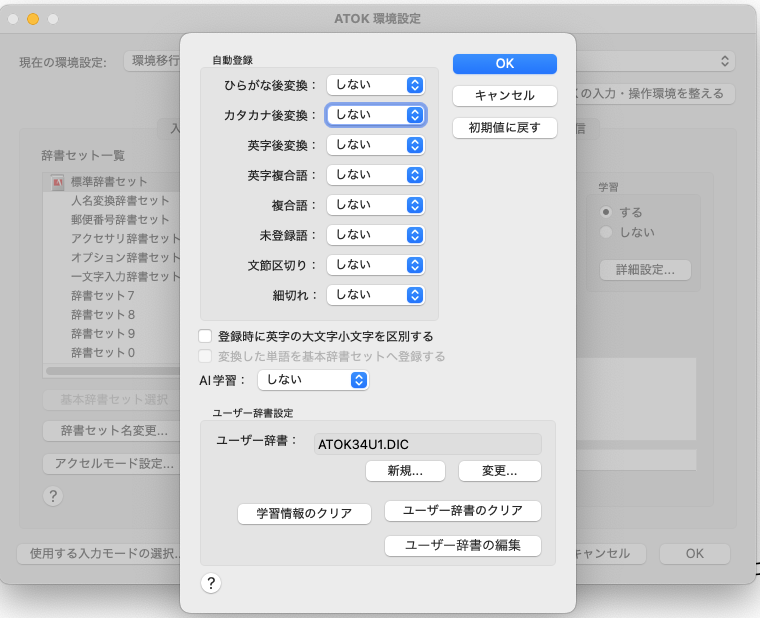
Task: Open ユーザー辞書の編集
Action: [x=462, y=545]
